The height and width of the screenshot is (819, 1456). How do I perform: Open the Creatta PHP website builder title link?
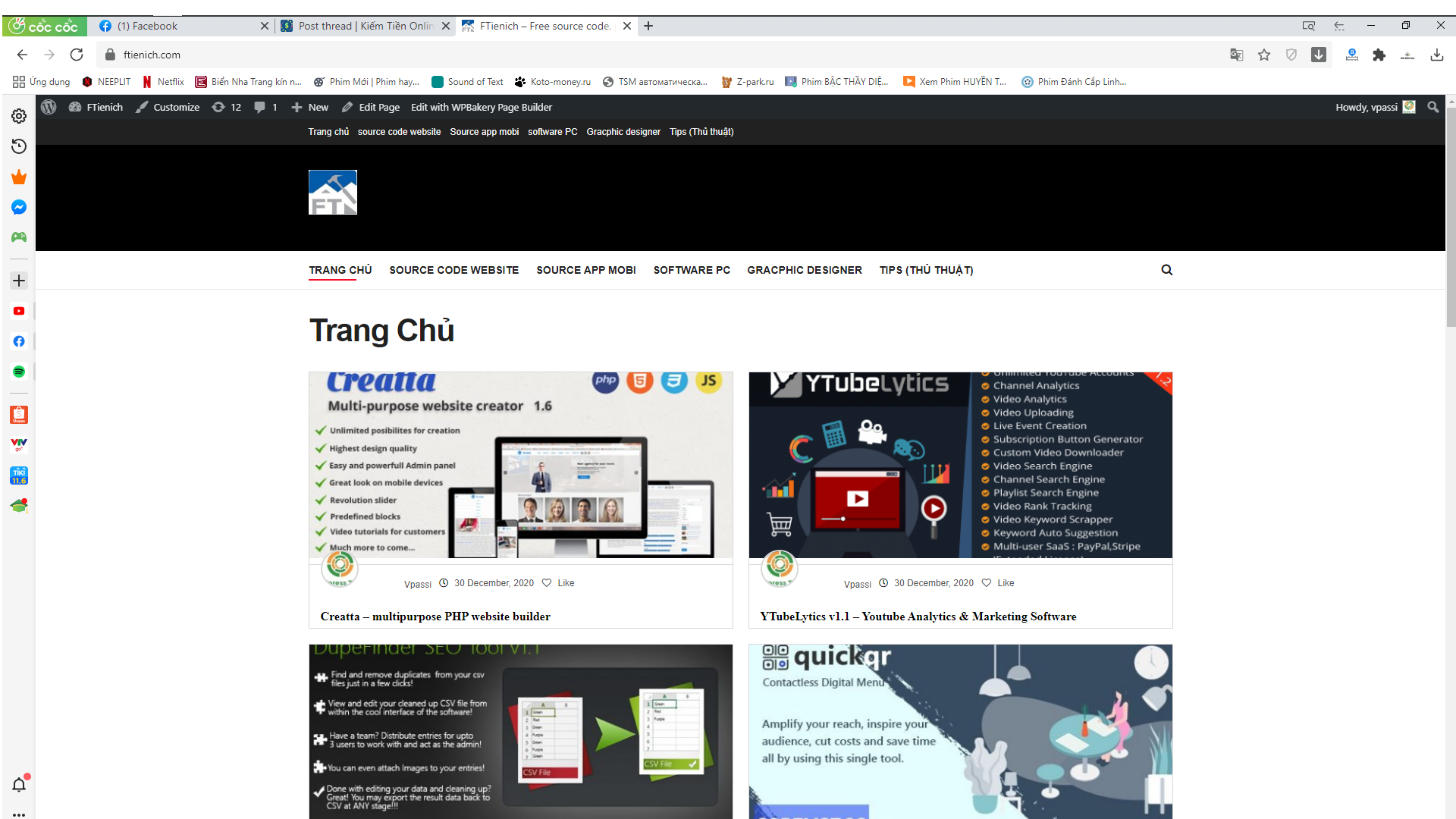[435, 617]
